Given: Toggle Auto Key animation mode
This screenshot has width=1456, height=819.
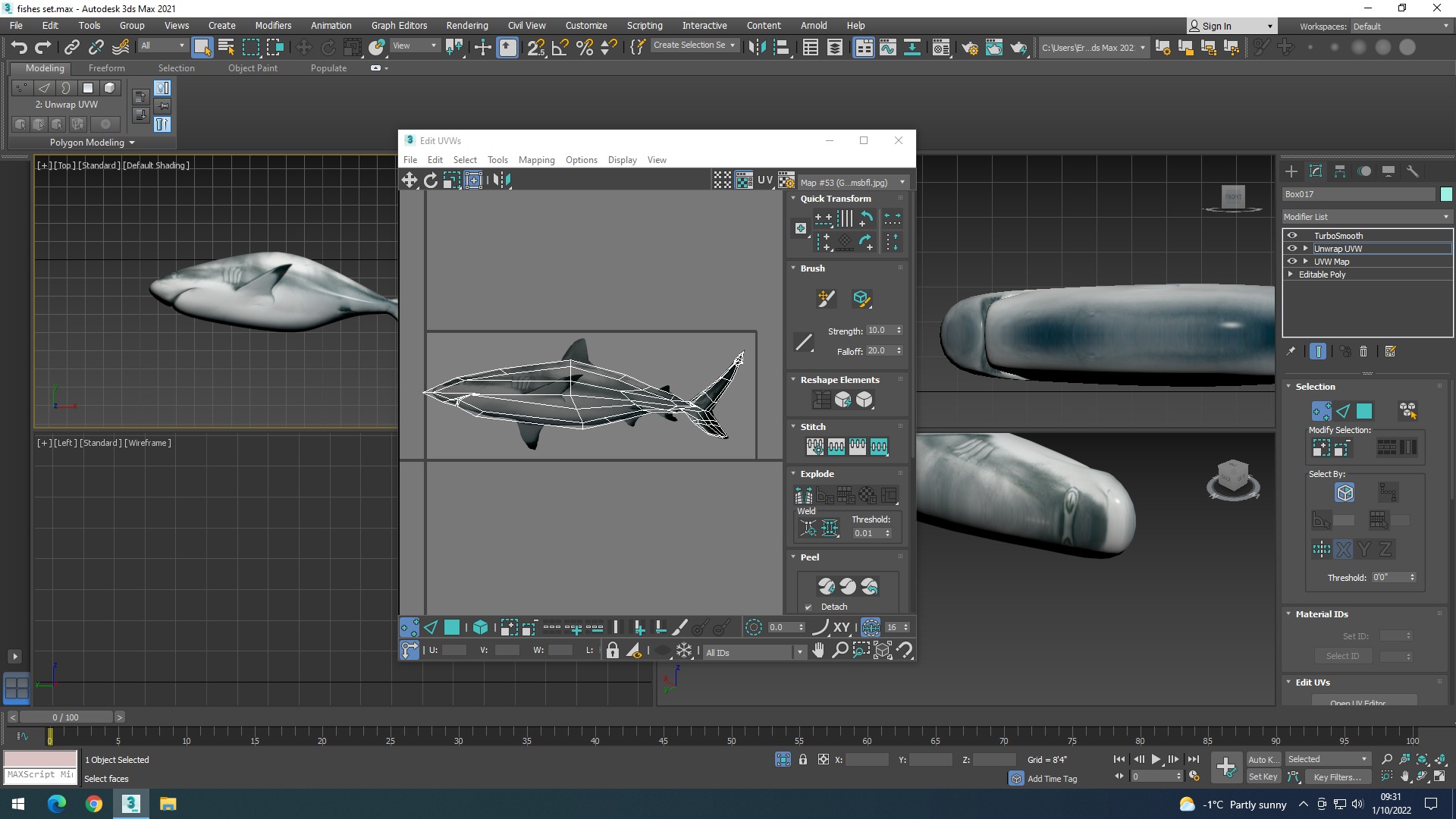Looking at the screenshot, I should pos(1263,759).
